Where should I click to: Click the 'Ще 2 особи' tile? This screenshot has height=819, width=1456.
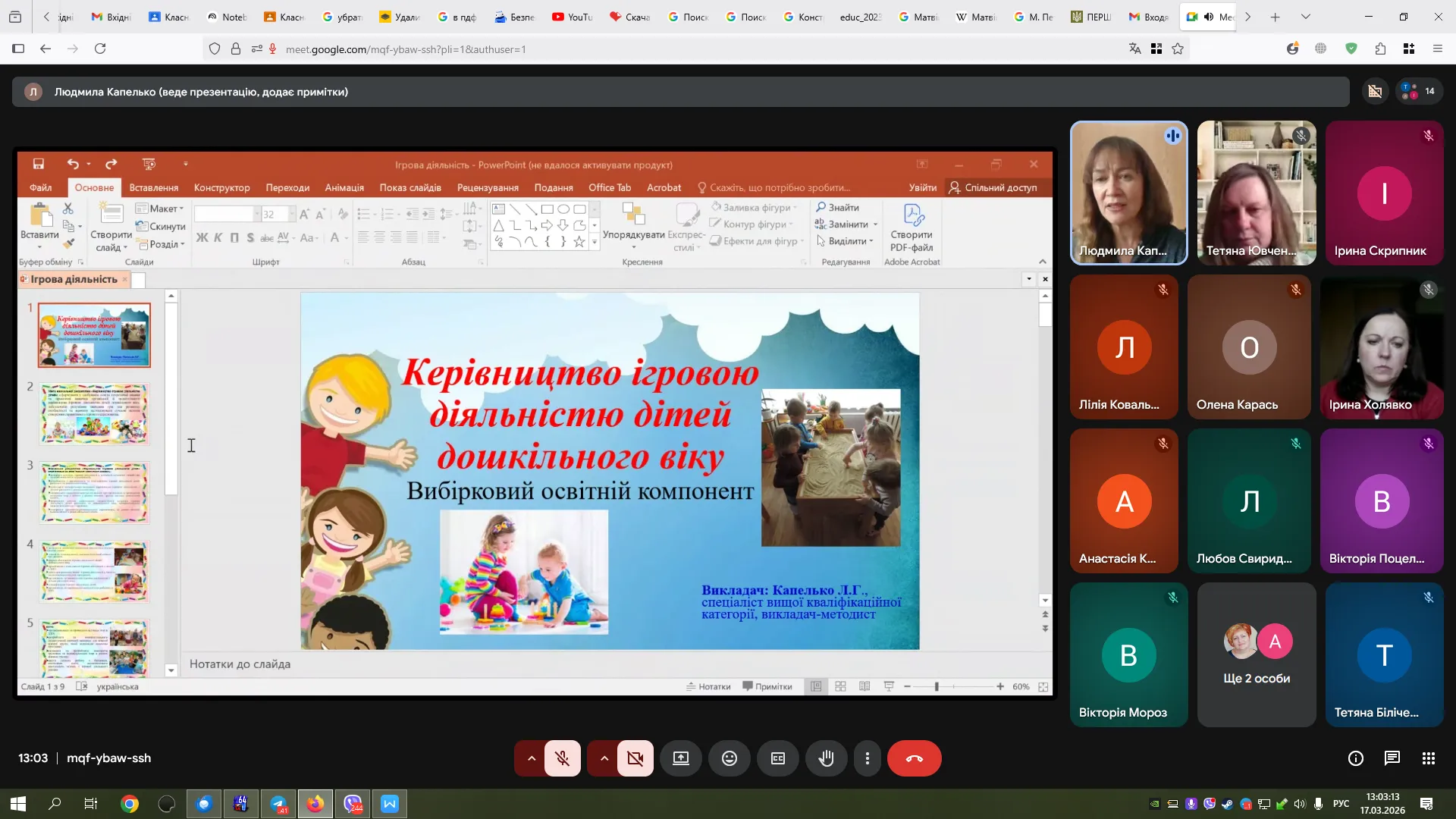(1256, 655)
